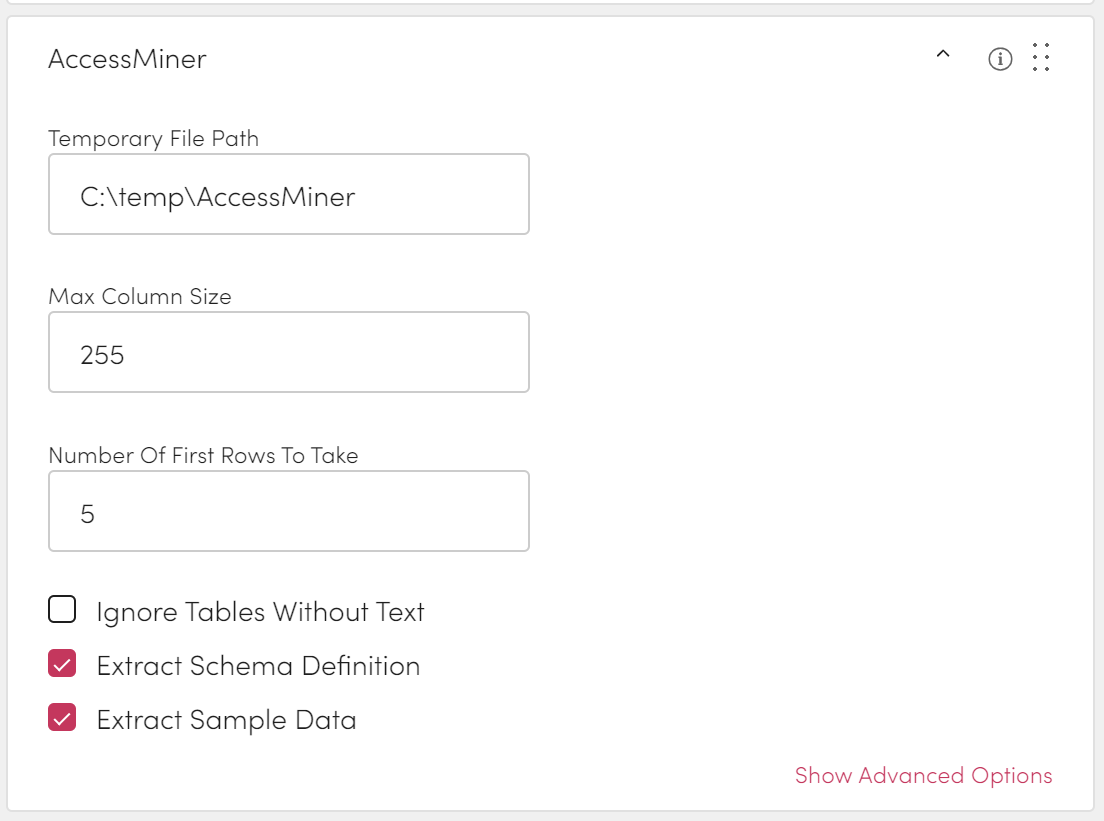Uncheck the Extract Schema Definition checkbox

point(62,664)
